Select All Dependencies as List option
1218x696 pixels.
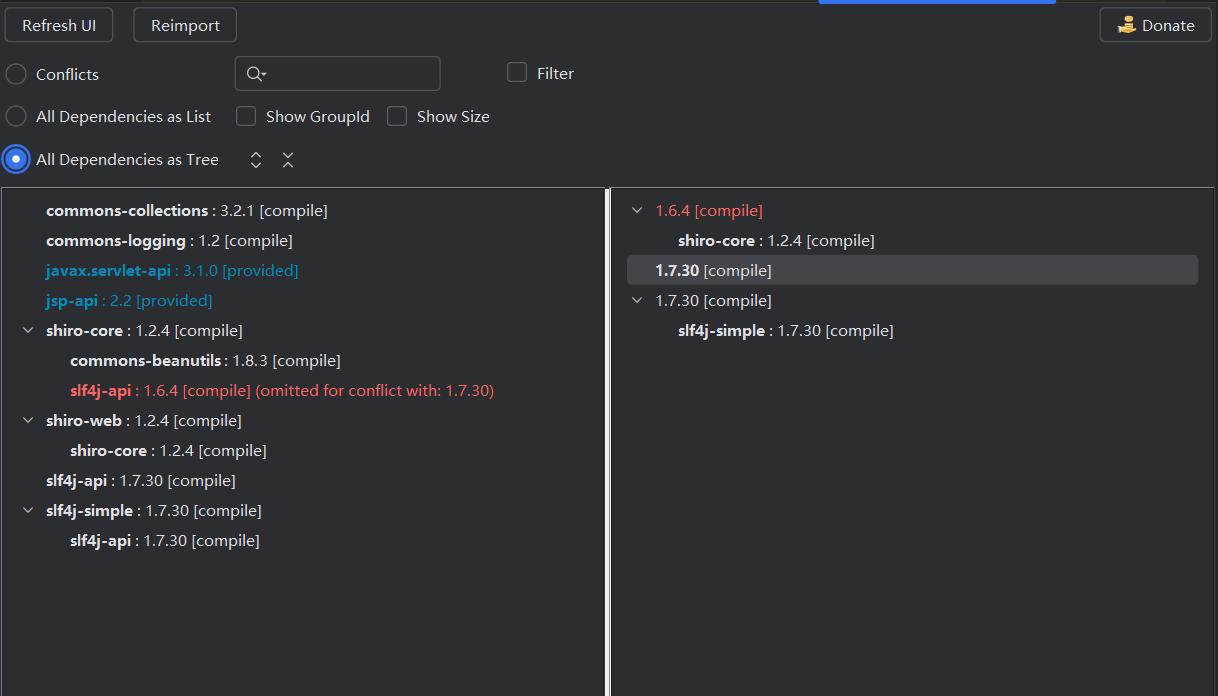point(16,117)
